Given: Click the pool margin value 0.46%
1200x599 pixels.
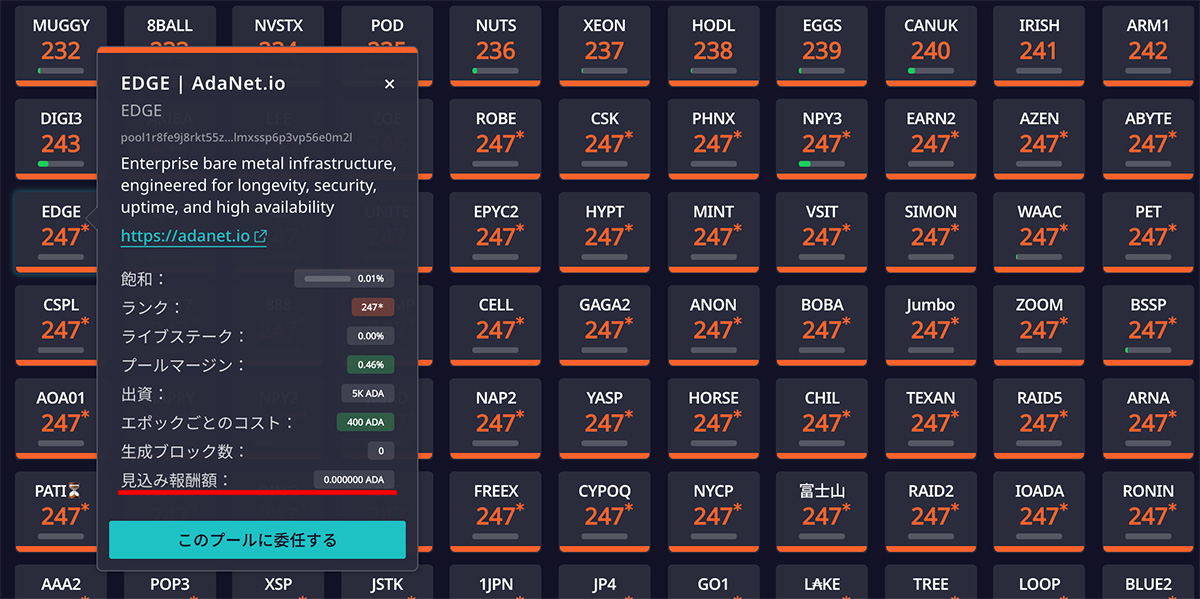Looking at the screenshot, I should click(x=371, y=365).
